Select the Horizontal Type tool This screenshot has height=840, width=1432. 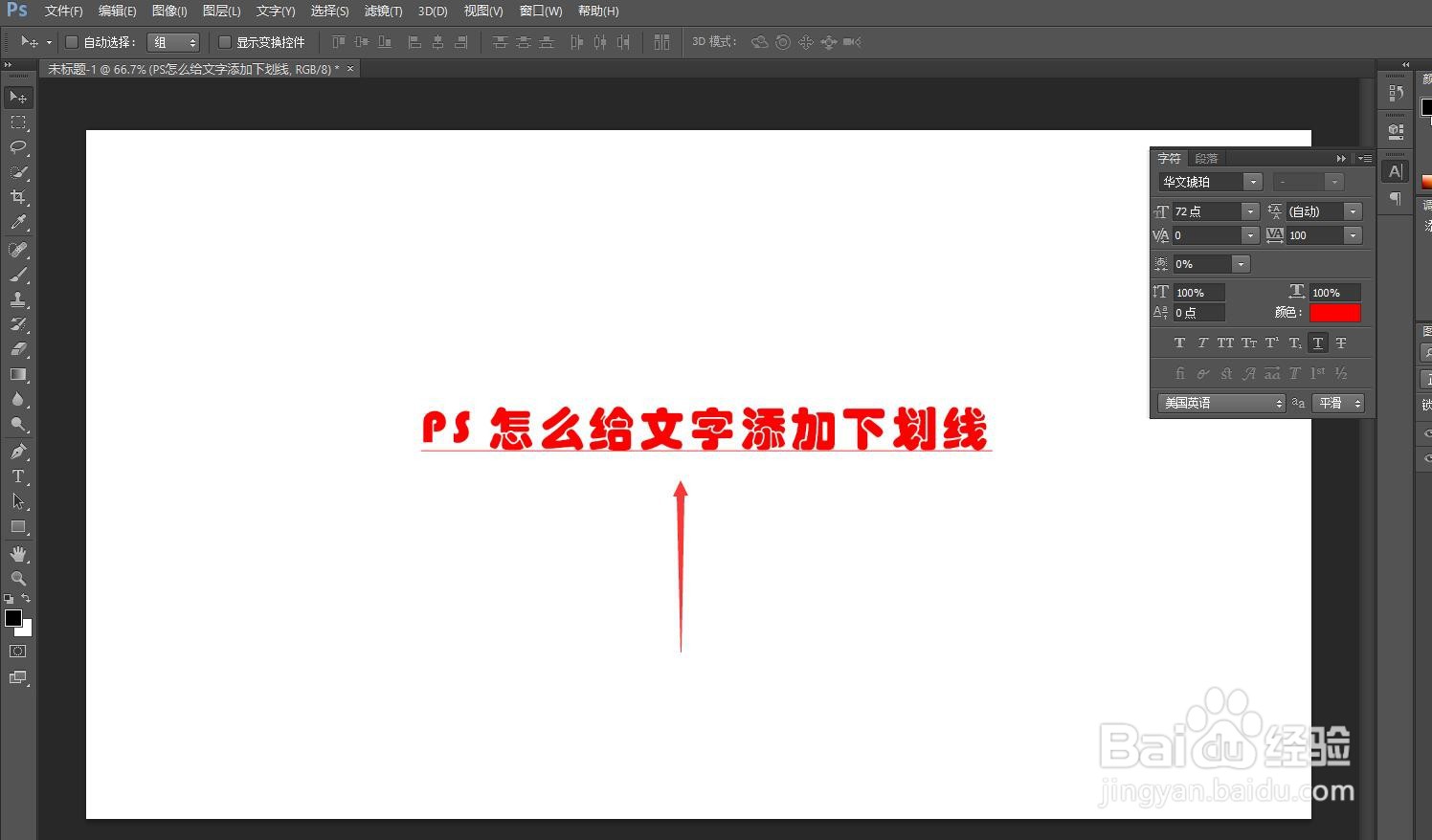click(x=17, y=476)
